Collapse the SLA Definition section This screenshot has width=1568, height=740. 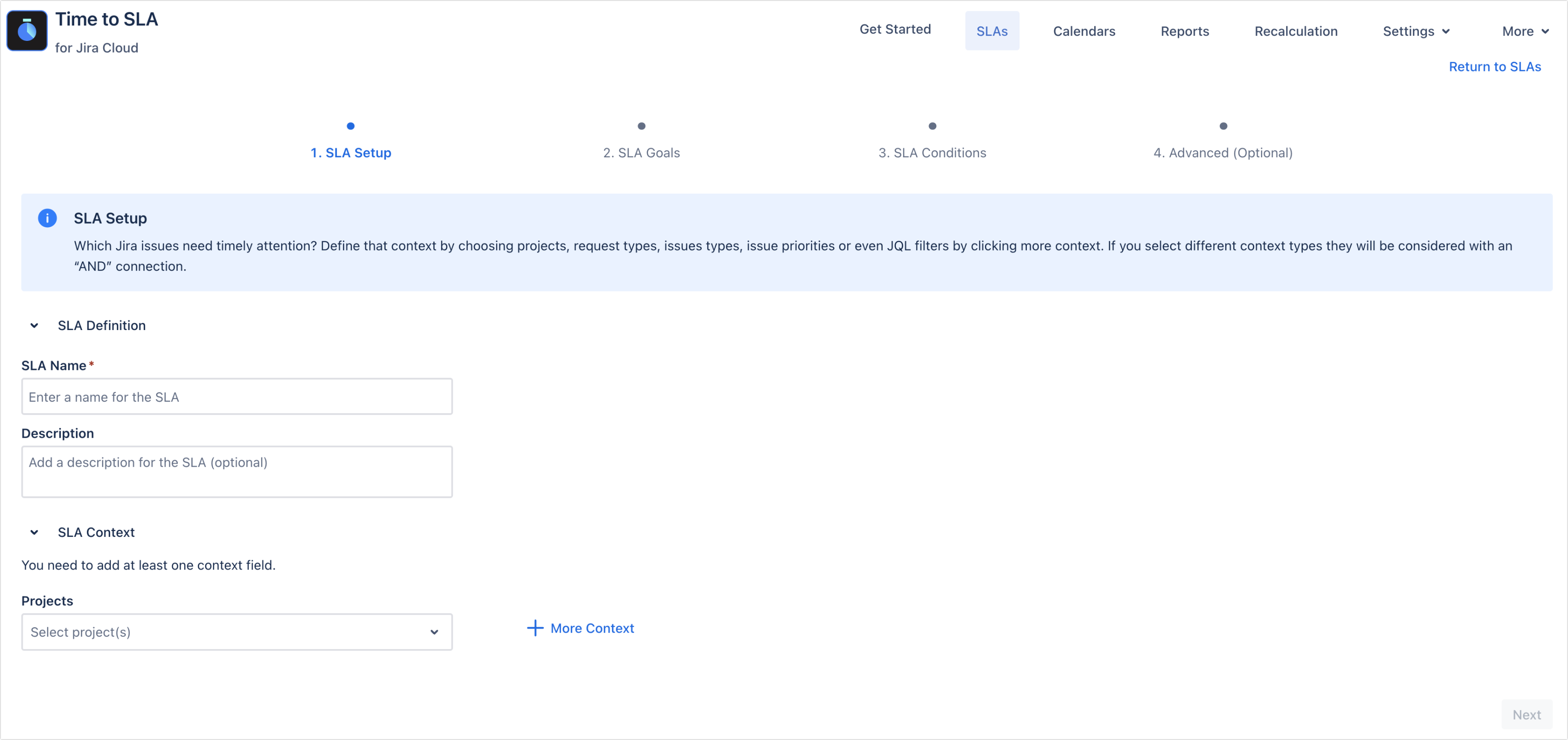(35, 325)
